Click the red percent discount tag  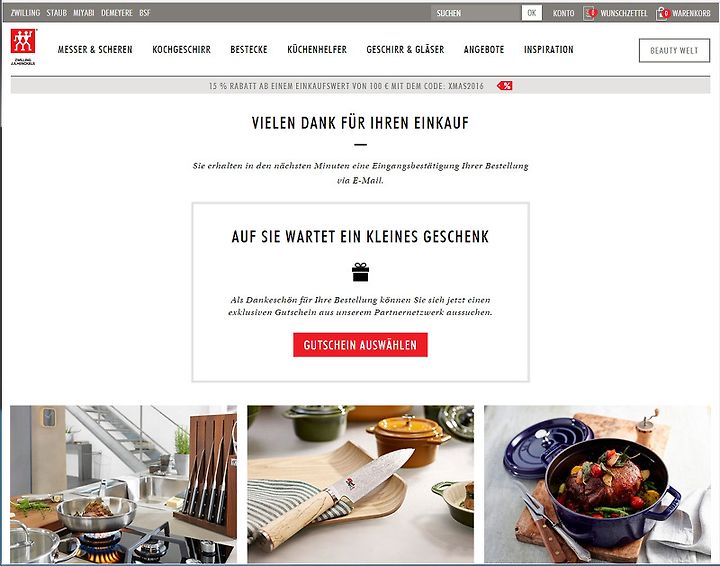(x=505, y=86)
